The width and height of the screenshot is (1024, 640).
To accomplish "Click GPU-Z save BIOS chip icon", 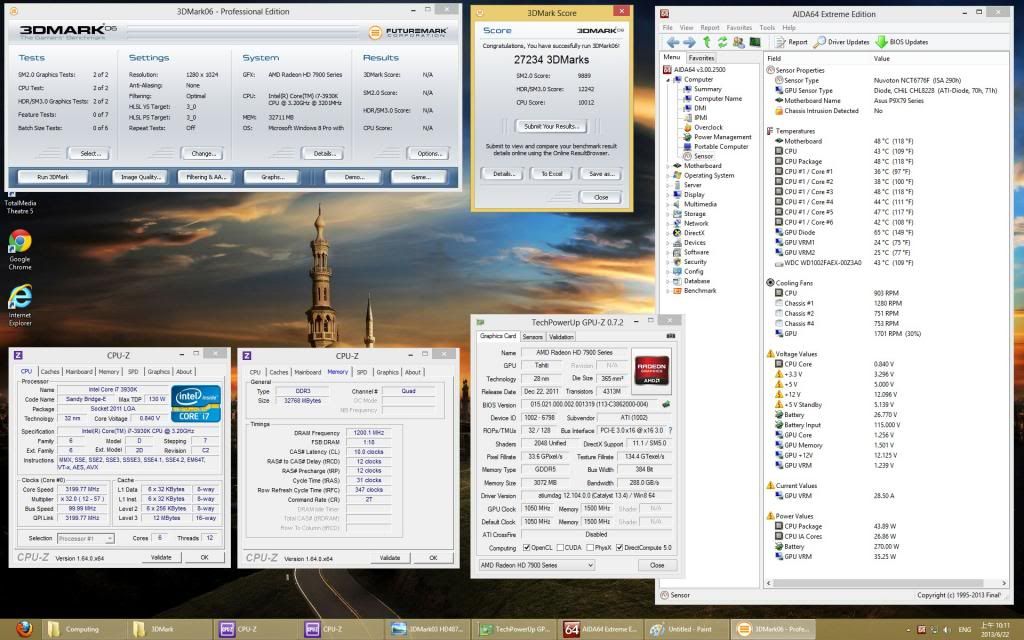I will (x=666, y=404).
